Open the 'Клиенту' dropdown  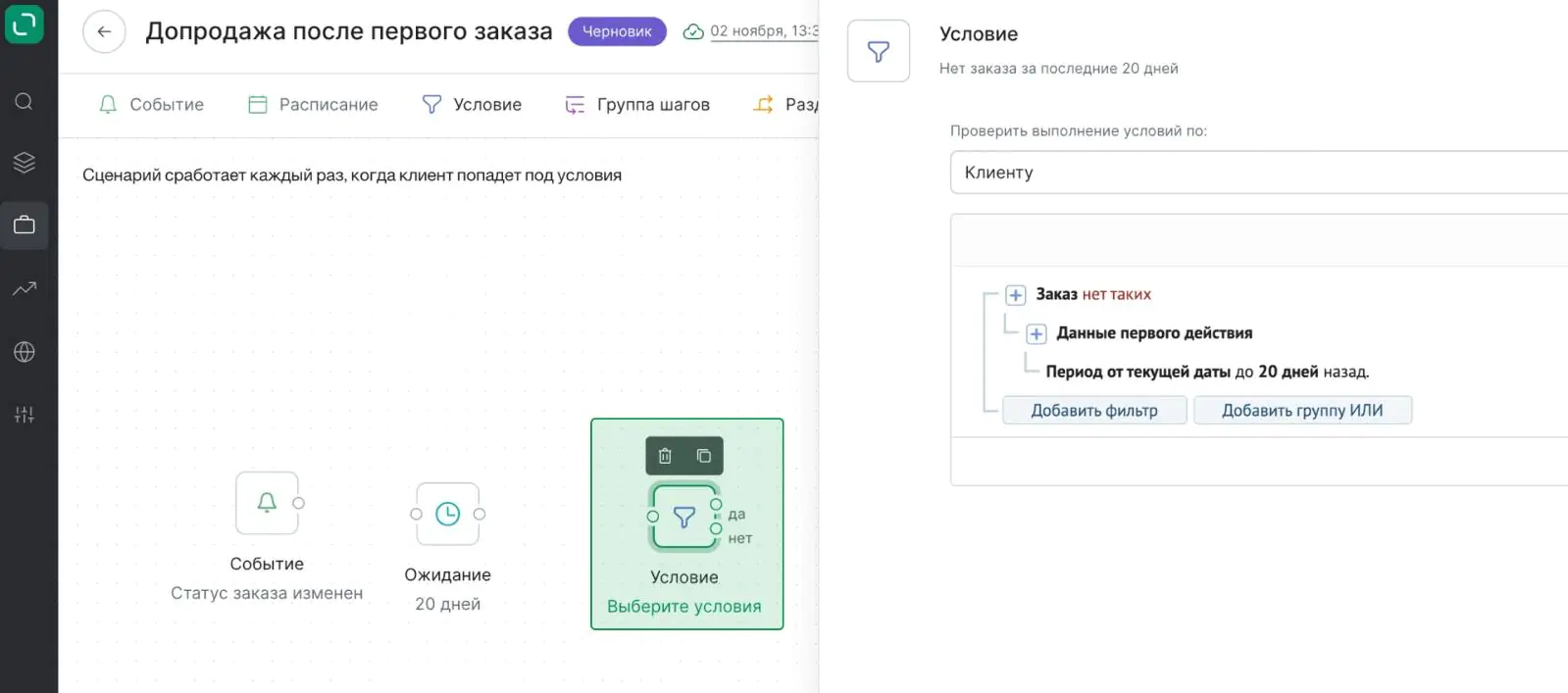click(1259, 173)
